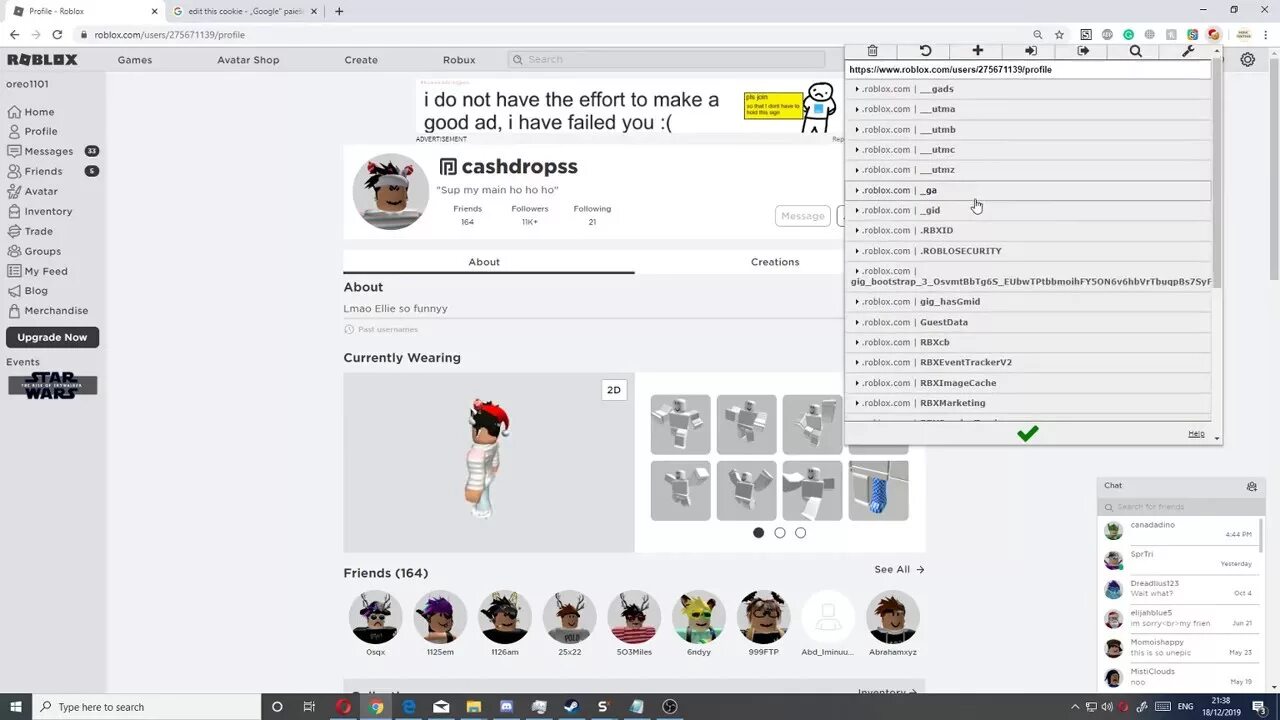Click the green checkmark submit icon
Viewport: 1280px width, 720px height.
tap(1027, 433)
